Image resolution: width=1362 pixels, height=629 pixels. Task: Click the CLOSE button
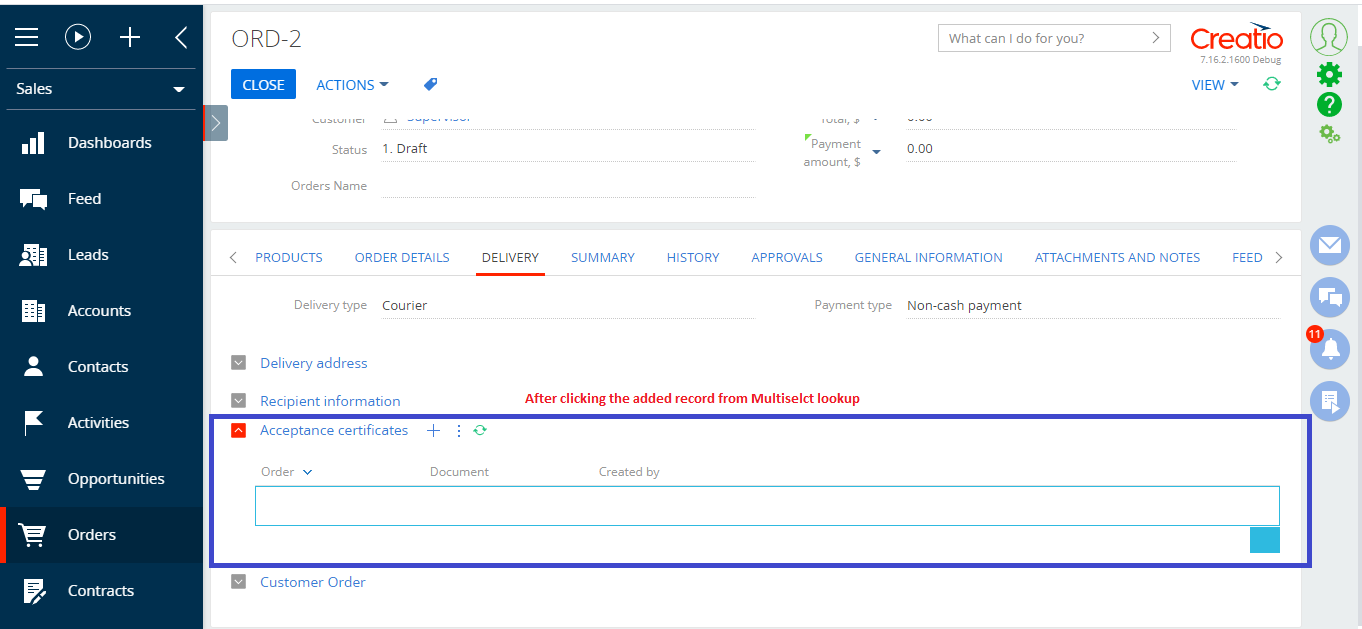pyautogui.click(x=263, y=84)
